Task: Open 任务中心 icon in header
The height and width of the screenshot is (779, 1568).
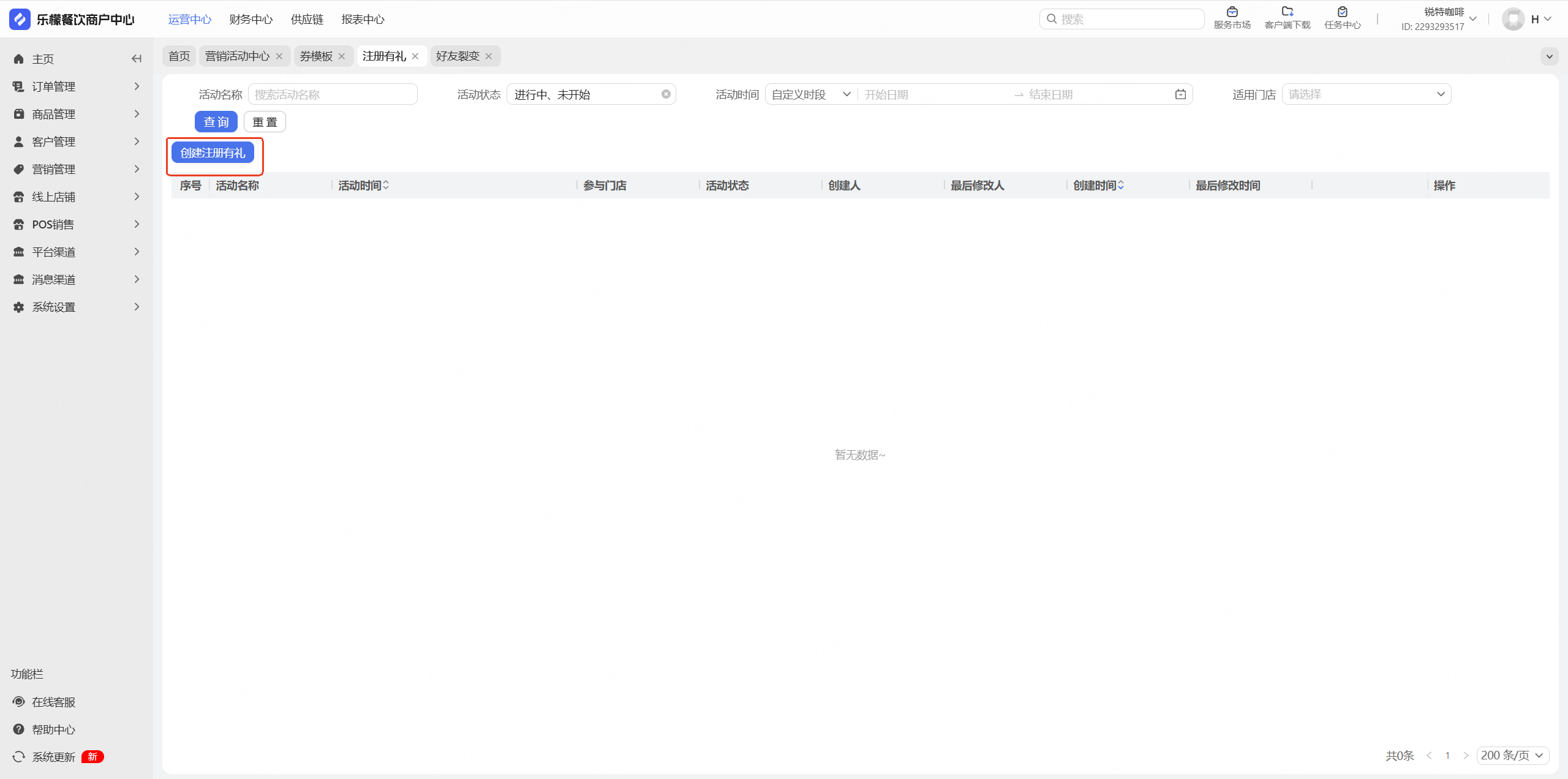Action: (x=1343, y=12)
